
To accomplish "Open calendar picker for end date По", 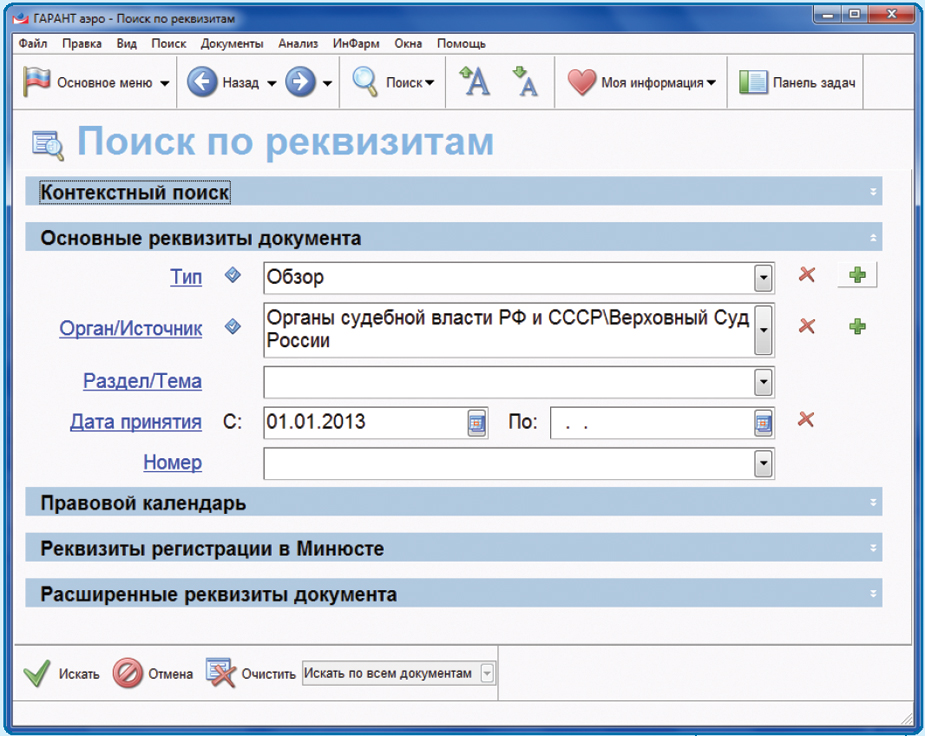I will click(x=763, y=422).
